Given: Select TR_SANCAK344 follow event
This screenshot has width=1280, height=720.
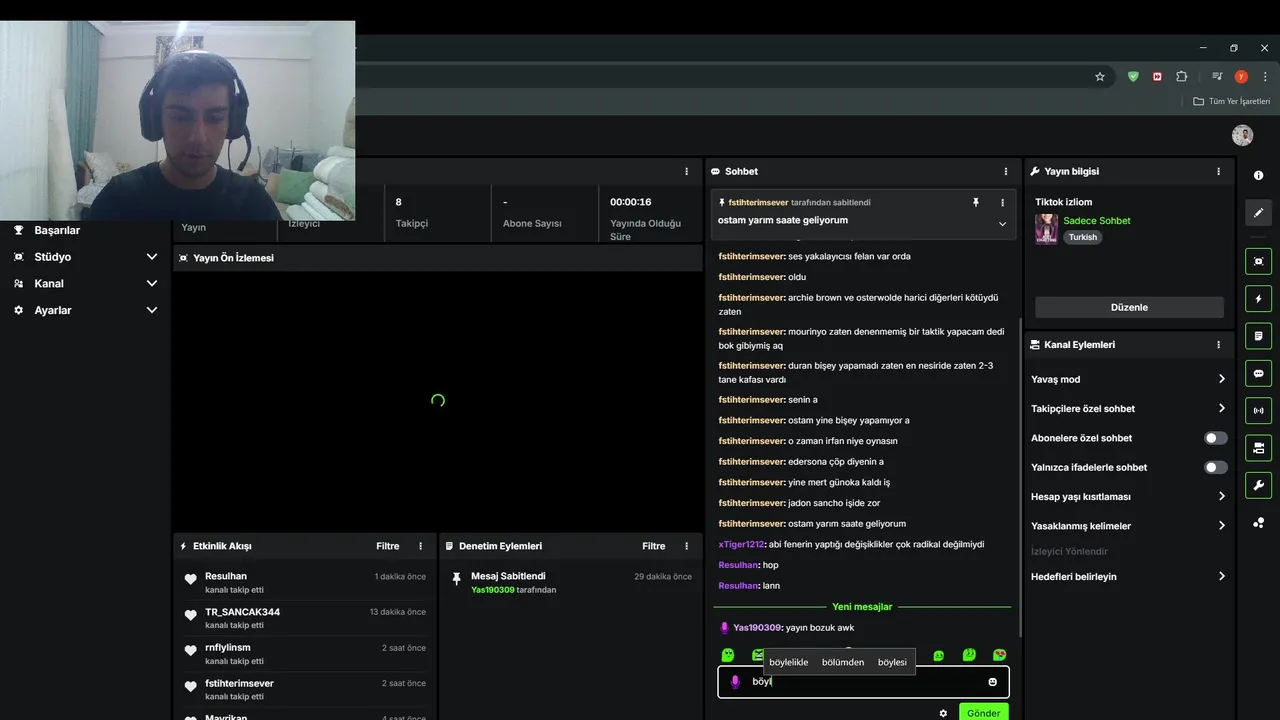Looking at the screenshot, I should click(x=305, y=618).
